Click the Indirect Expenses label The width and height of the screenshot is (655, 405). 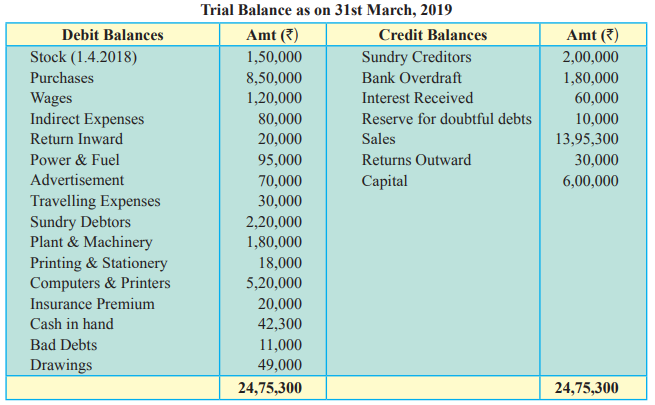tap(87, 119)
